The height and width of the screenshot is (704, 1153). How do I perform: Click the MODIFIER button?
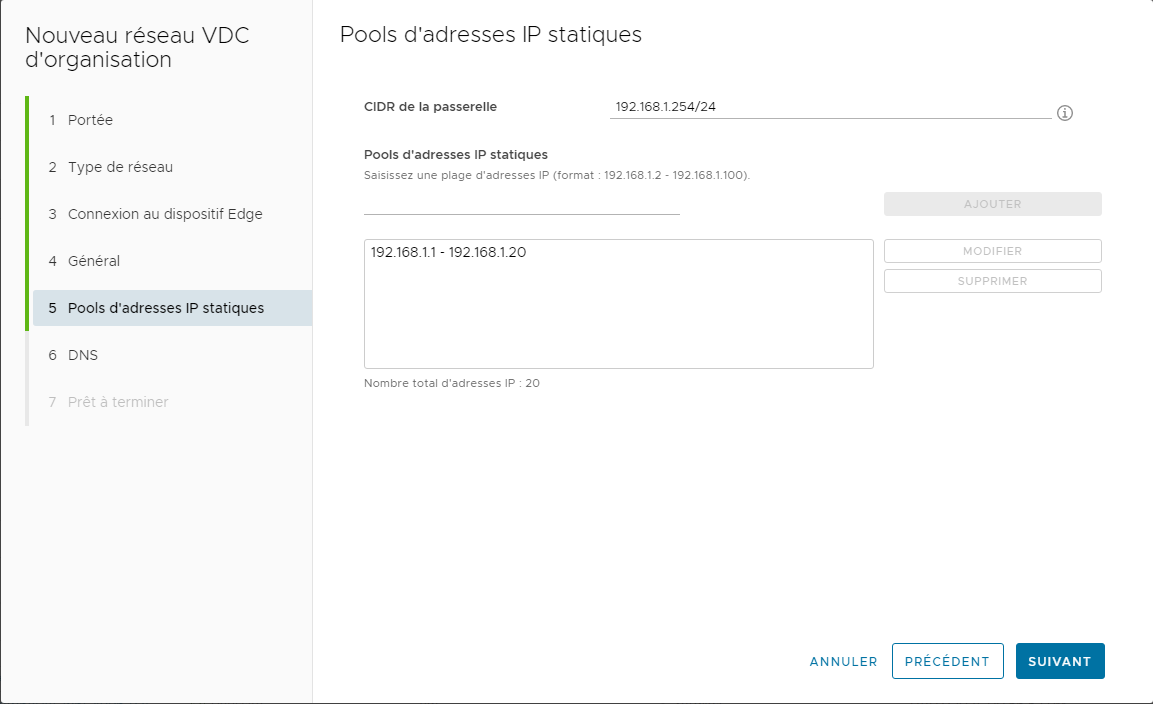(993, 251)
